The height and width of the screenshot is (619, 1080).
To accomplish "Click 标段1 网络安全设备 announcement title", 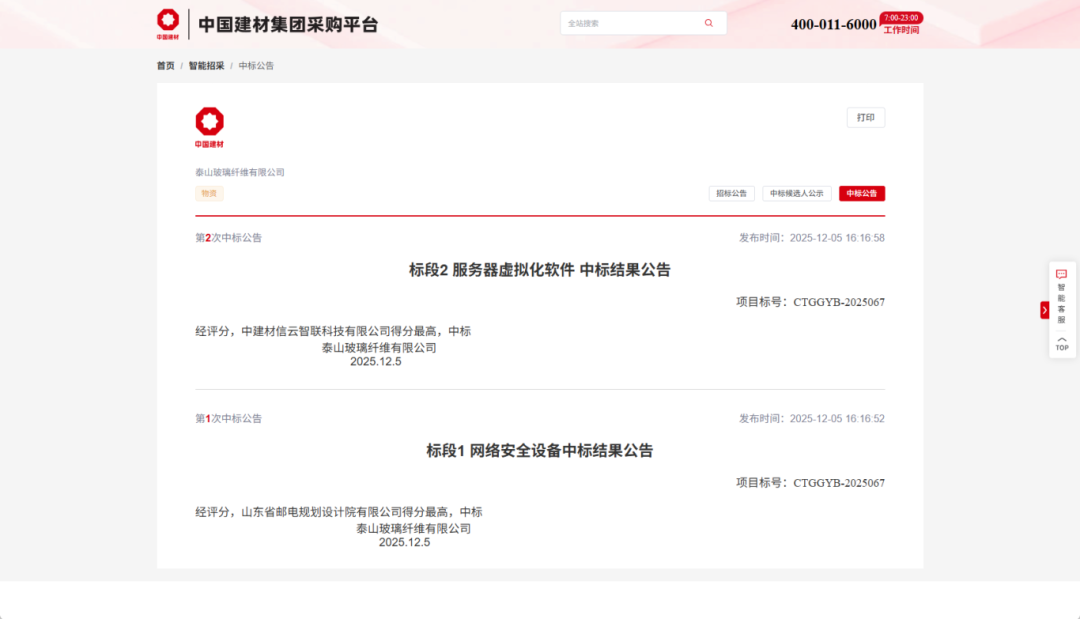I will [x=539, y=451].
